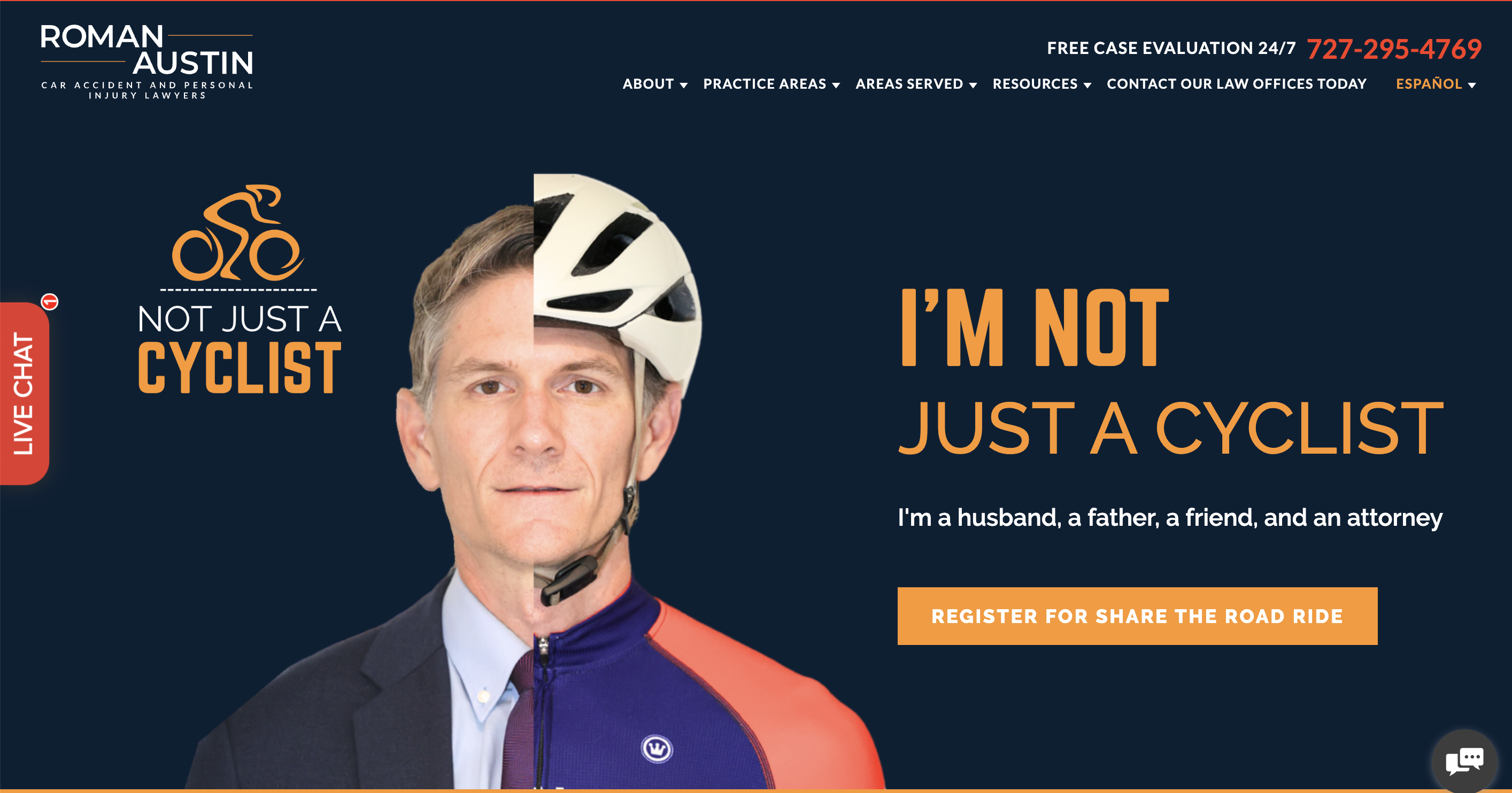This screenshot has height=793, width=1512.
Task: Click the orange cyclist logo icon
Action: pos(238,233)
